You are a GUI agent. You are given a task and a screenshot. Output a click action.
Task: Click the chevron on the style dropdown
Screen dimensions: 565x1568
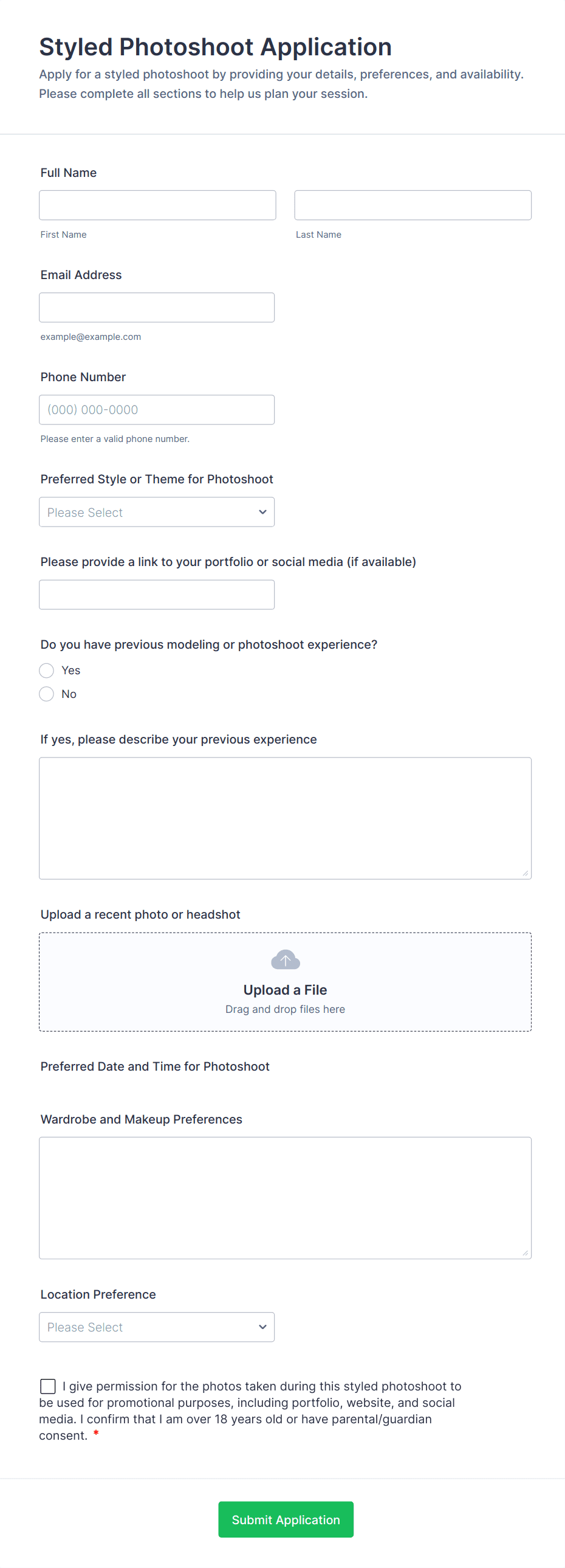[262, 512]
